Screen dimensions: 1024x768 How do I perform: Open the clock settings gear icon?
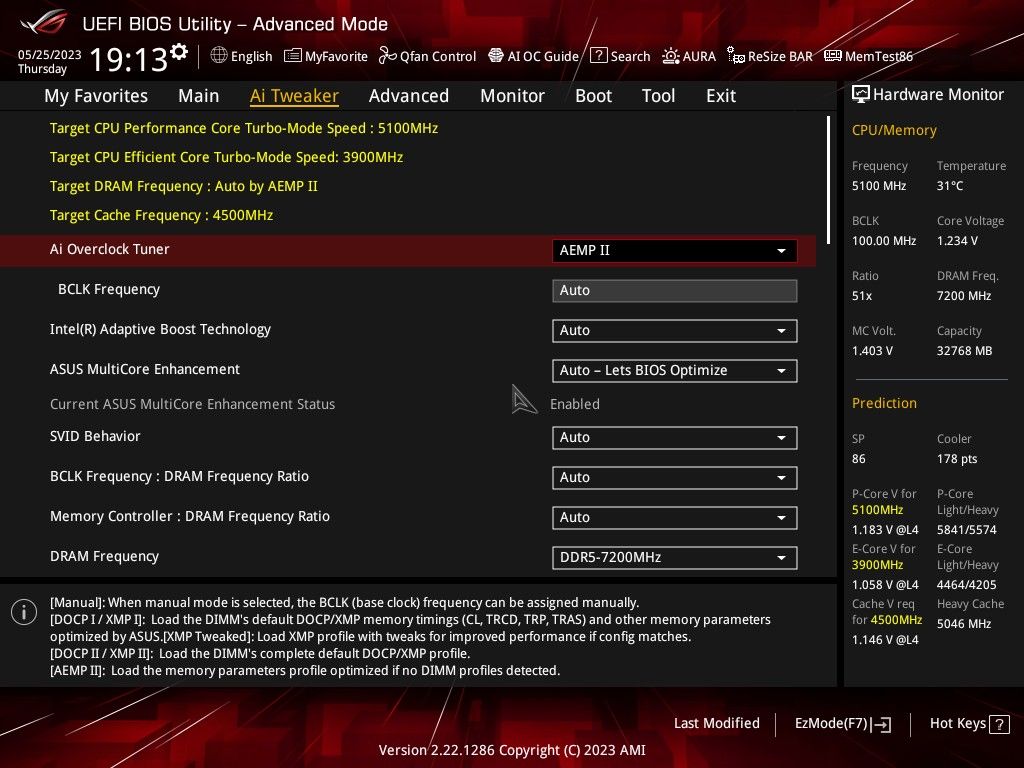point(179,51)
